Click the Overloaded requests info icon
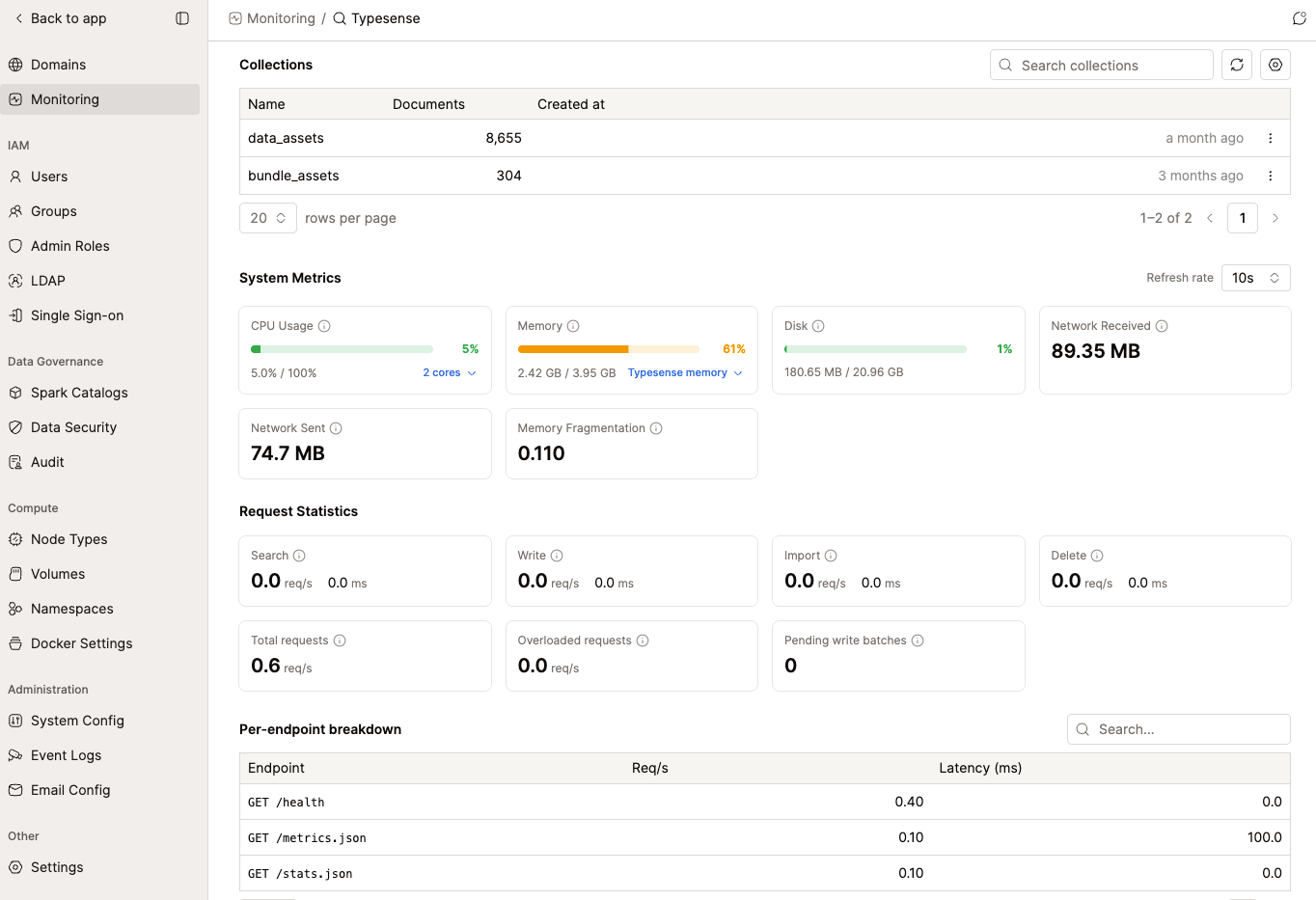The width and height of the screenshot is (1316, 900). 643,641
